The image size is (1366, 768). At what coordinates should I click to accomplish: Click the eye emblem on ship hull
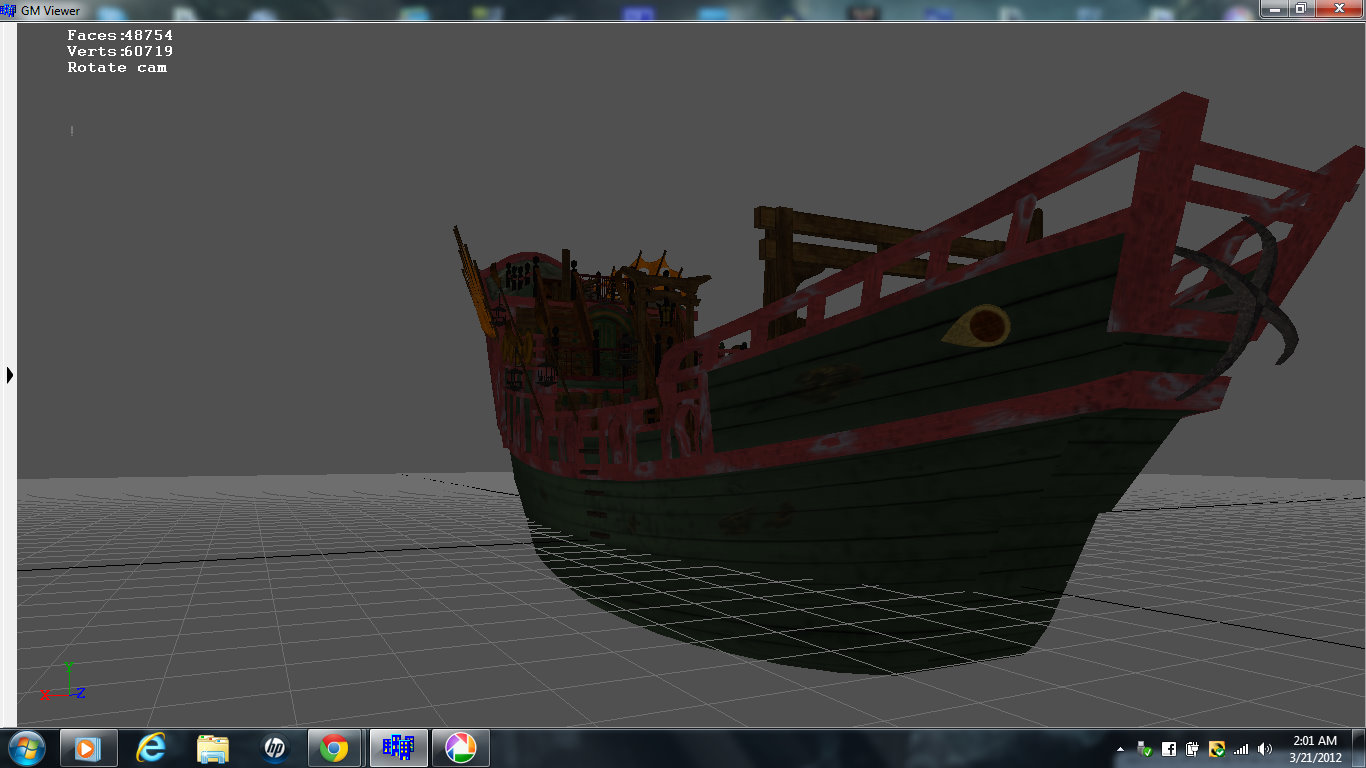[x=977, y=326]
